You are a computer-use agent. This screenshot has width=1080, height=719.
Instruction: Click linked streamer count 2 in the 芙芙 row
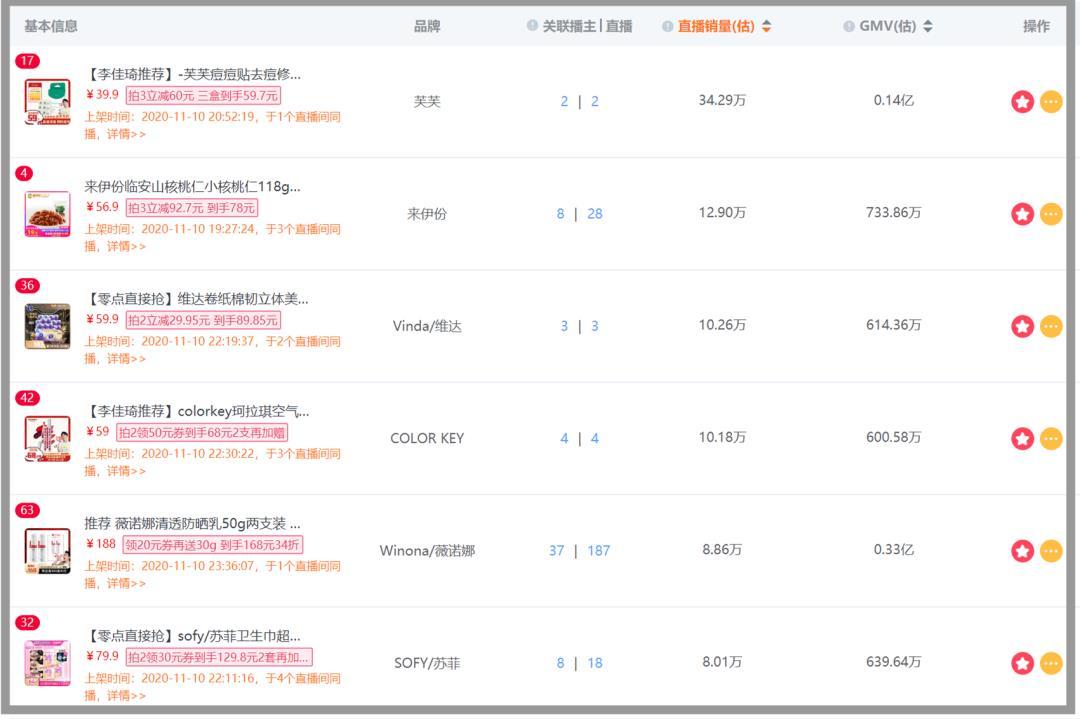(x=564, y=102)
